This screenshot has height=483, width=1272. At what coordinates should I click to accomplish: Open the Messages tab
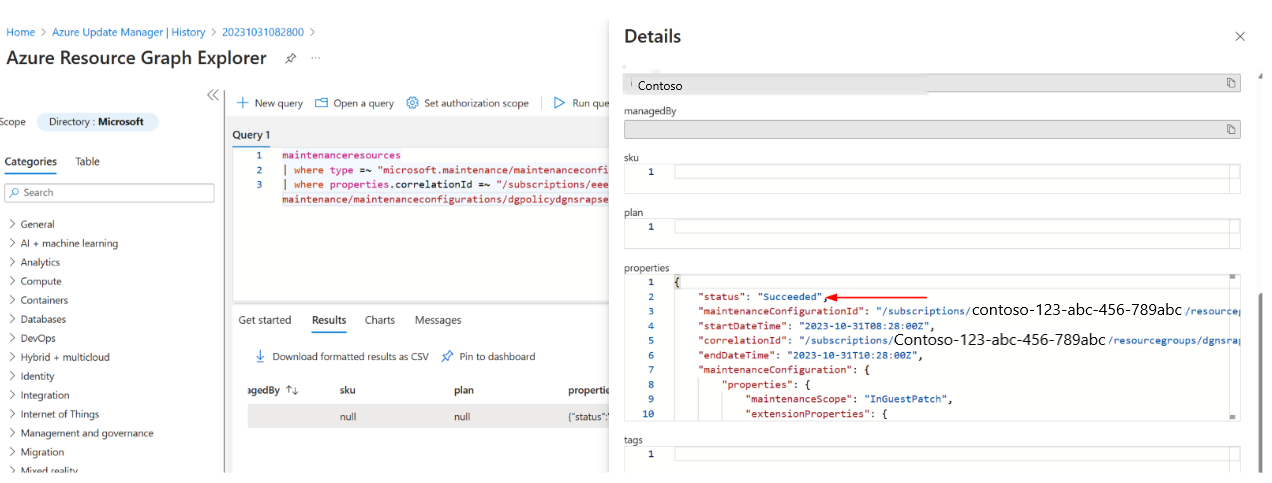point(438,320)
